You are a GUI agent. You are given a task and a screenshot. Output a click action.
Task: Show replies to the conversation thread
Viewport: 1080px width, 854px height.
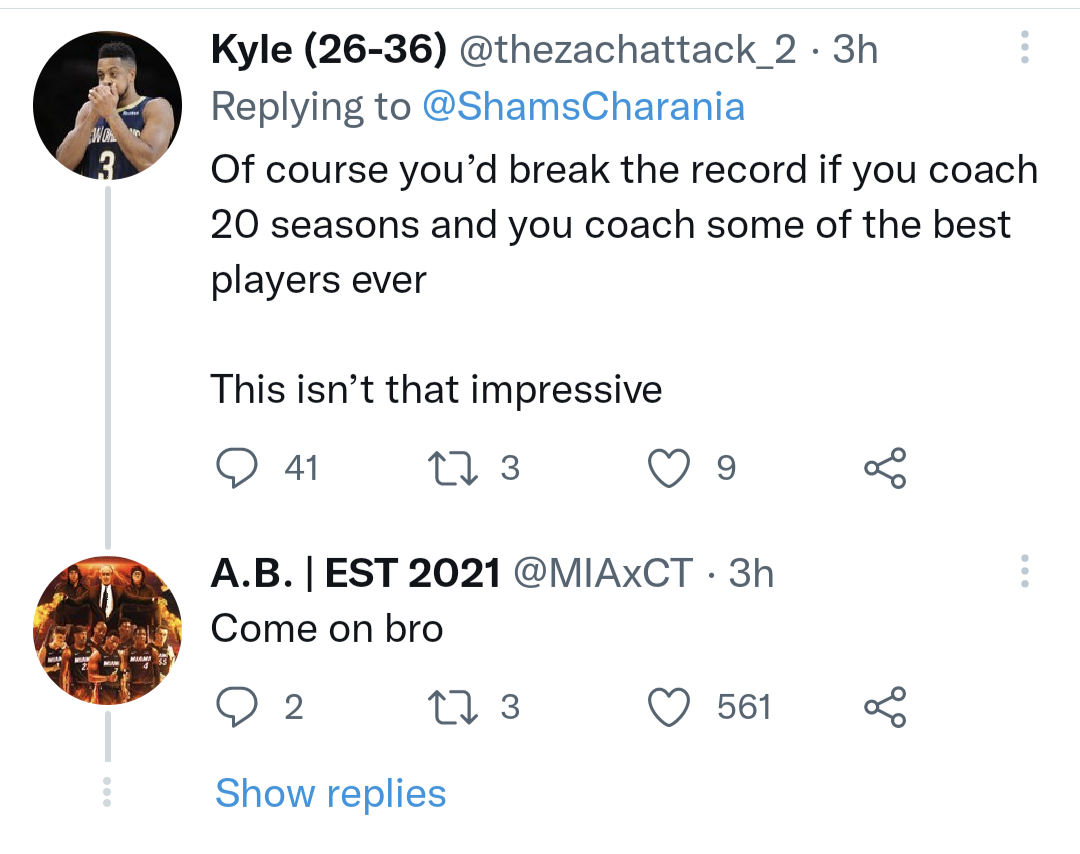coord(330,793)
